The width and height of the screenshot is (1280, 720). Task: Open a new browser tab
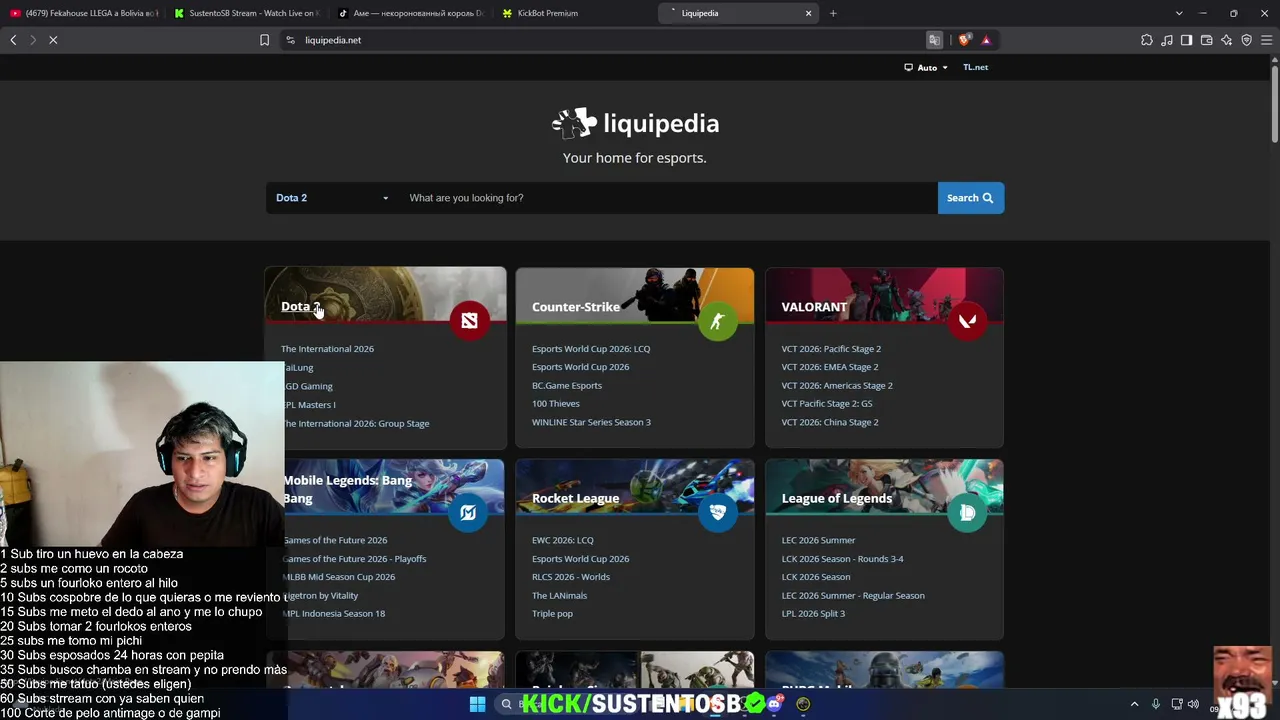coord(833,13)
